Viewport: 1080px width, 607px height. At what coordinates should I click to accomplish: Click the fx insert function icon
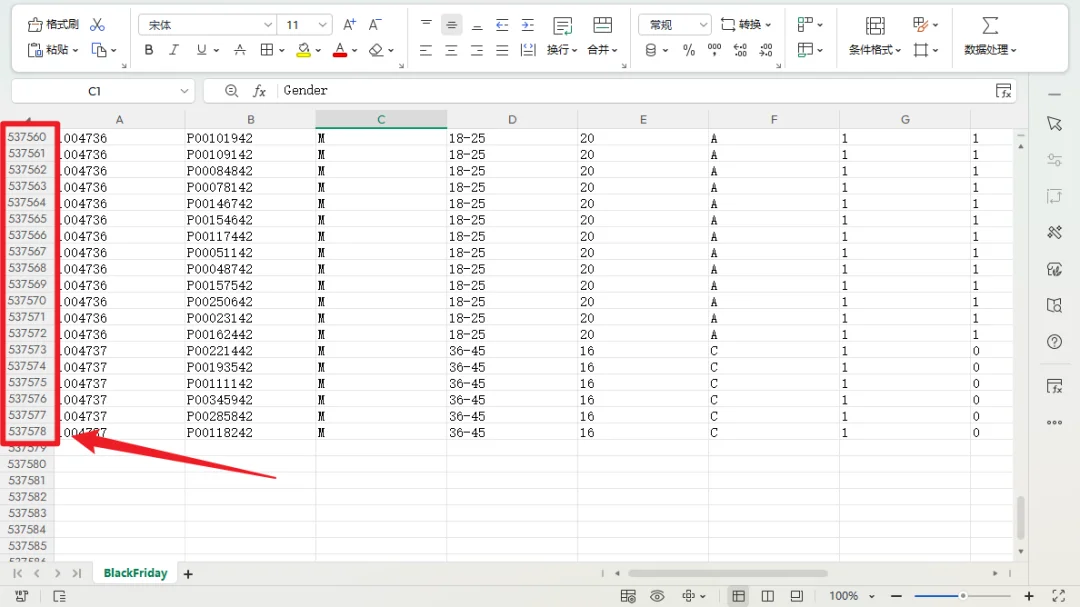point(259,91)
